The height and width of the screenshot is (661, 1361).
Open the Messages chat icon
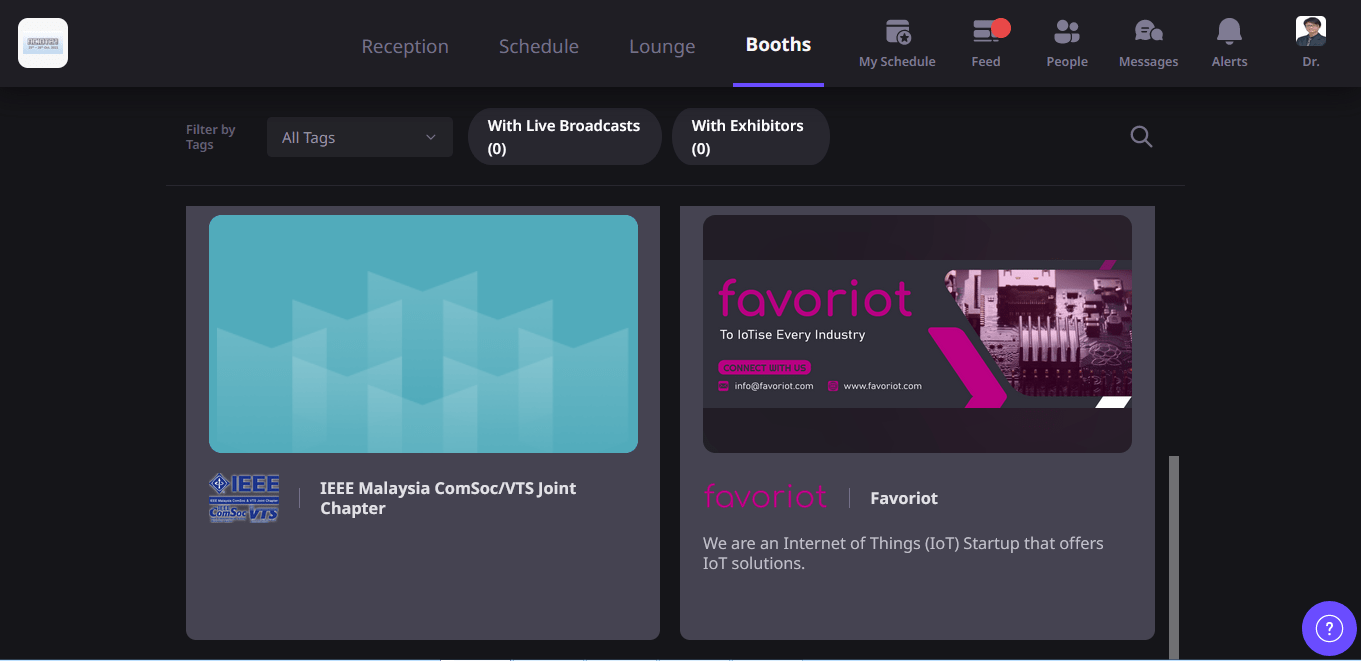point(1148,32)
